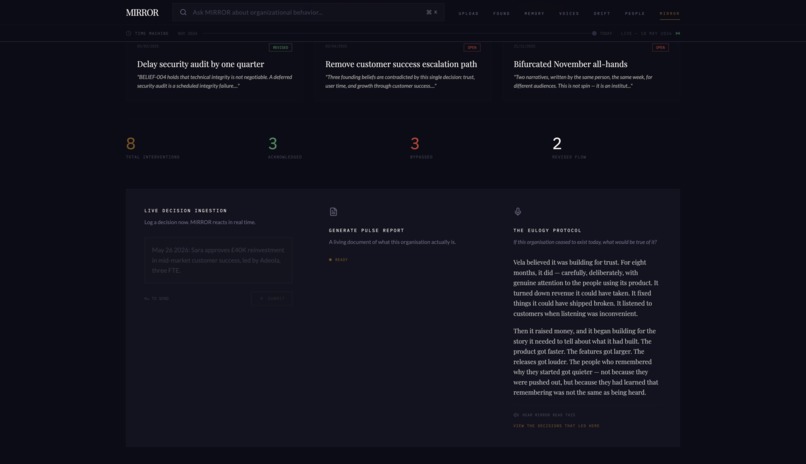This screenshot has height=464, width=806.
Task: Focus the Ask MIRROR search field
Action: (x=308, y=12)
